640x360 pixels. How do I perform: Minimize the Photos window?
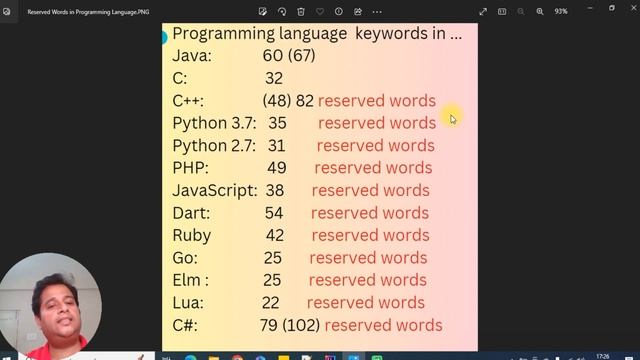[x=590, y=8]
